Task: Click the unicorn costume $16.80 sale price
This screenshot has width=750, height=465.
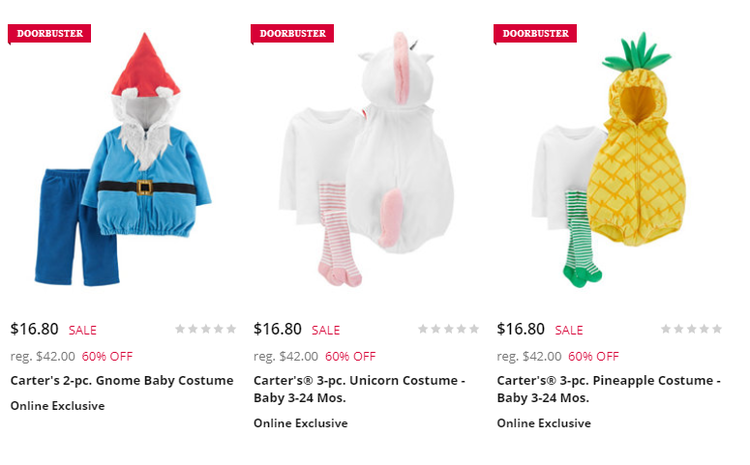Action: pyautogui.click(x=278, y=329)
